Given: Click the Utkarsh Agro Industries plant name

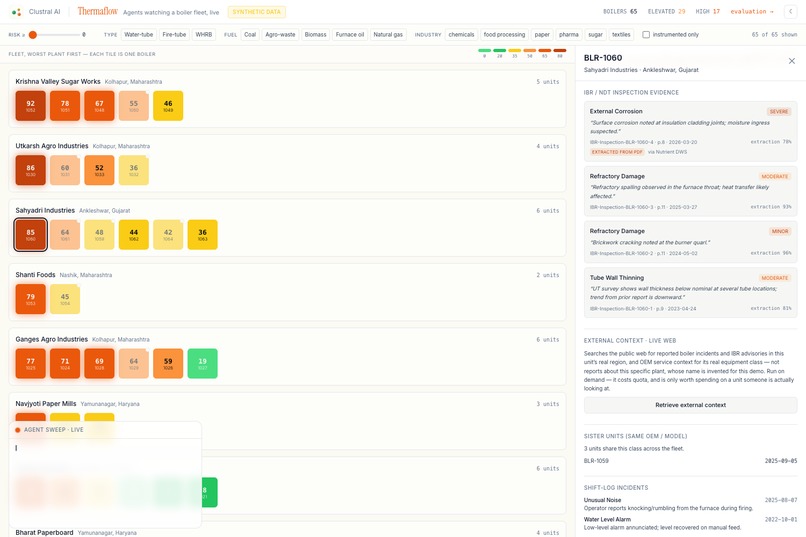Looking at the screenshot, I should pyautogui.click(x=51, y=146).
